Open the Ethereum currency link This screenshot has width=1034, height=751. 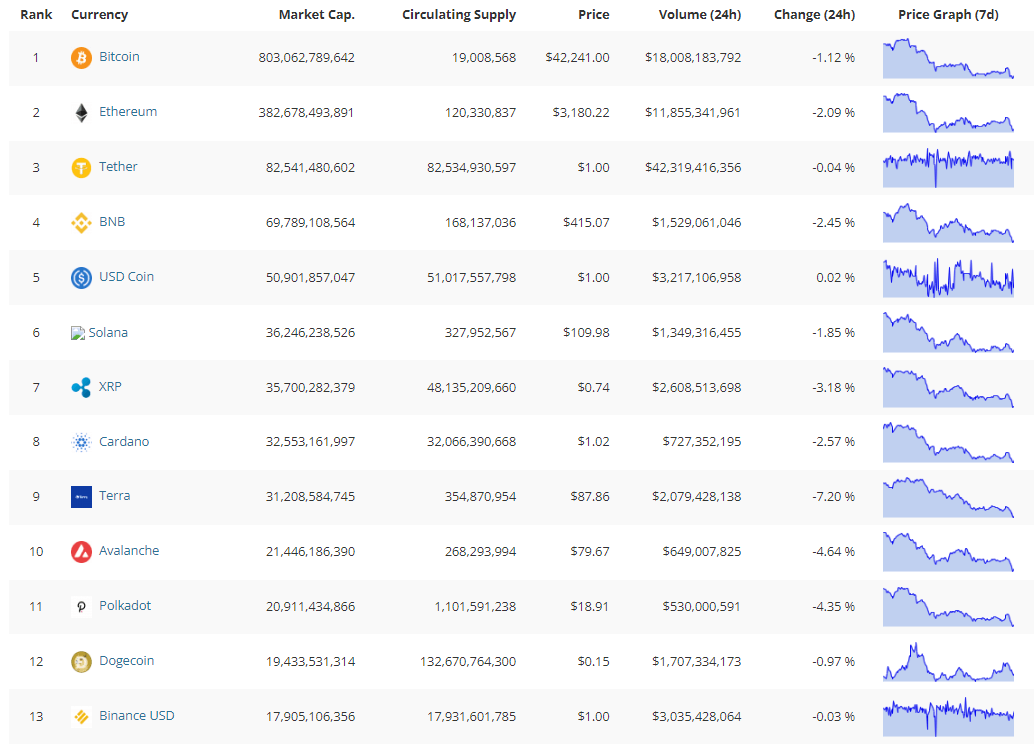pos(128,111)
